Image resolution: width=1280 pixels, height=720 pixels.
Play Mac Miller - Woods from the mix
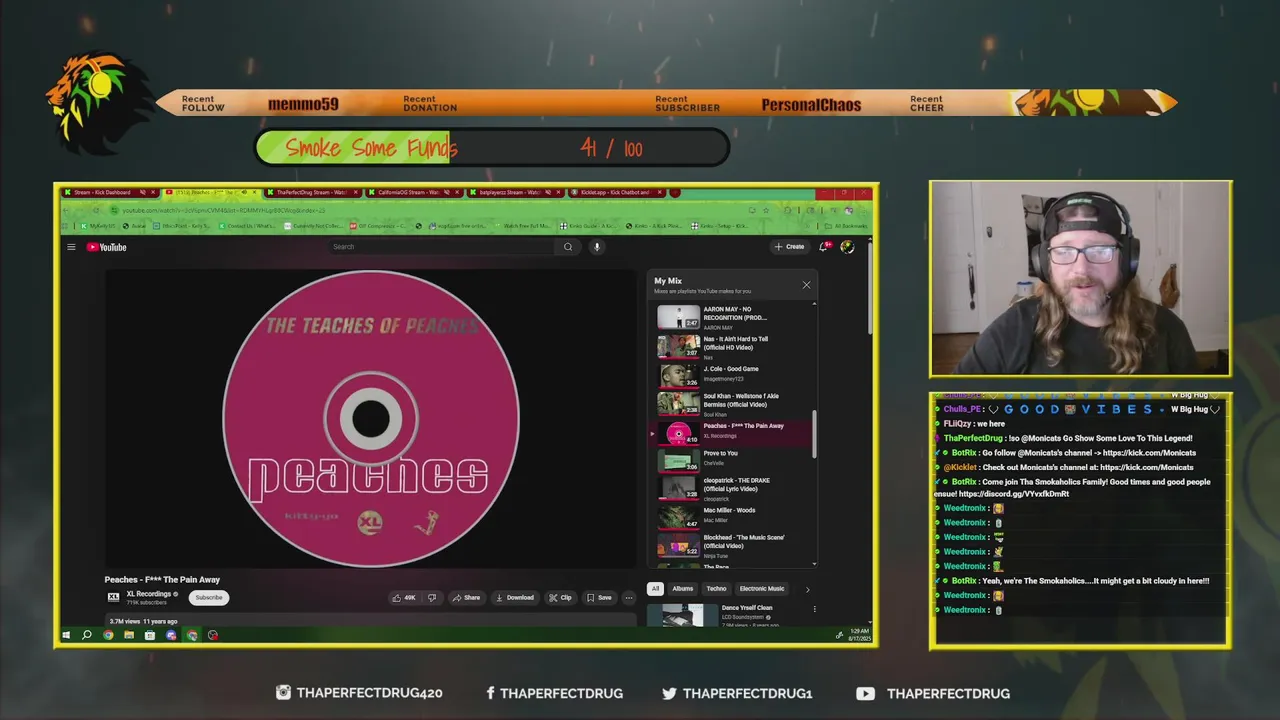pos(730,517)
